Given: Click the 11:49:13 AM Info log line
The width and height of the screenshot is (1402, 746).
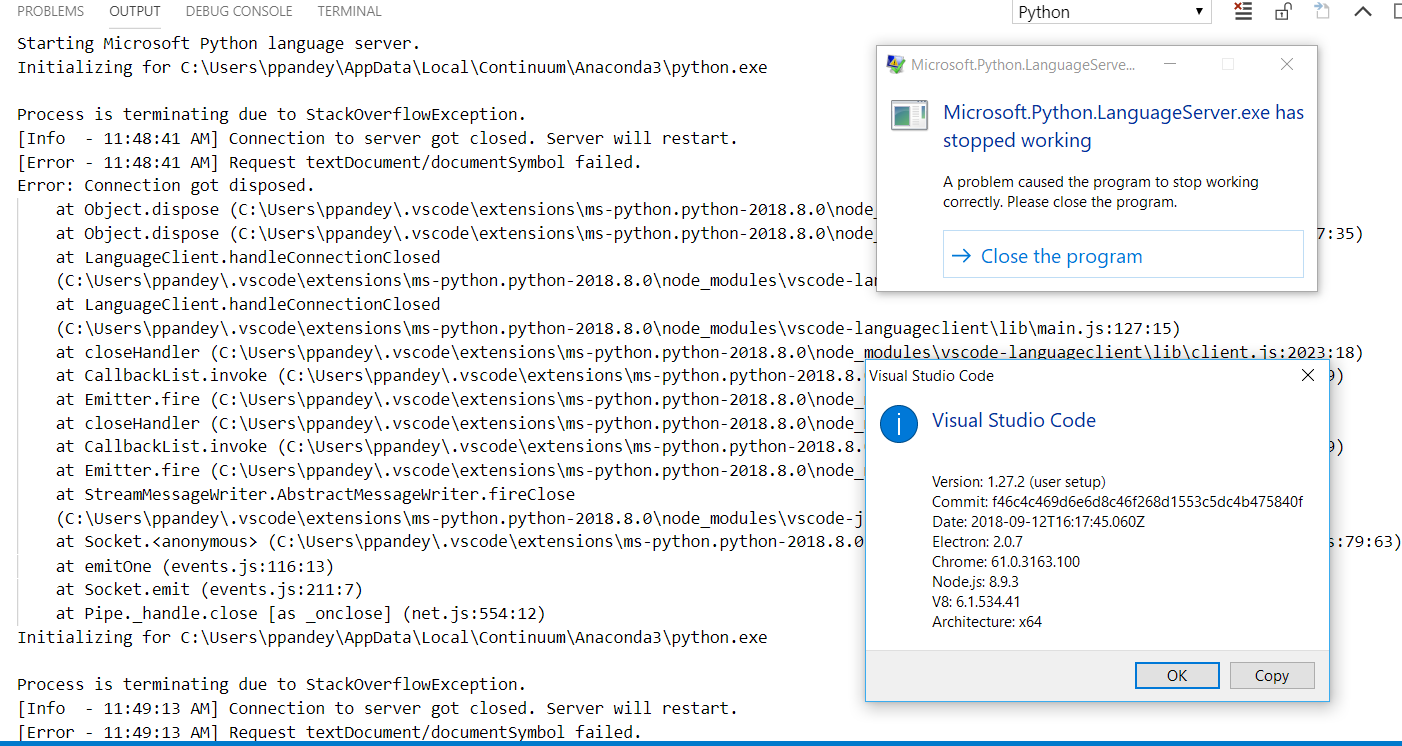Looking at the screenshot, I should [377, 709].
